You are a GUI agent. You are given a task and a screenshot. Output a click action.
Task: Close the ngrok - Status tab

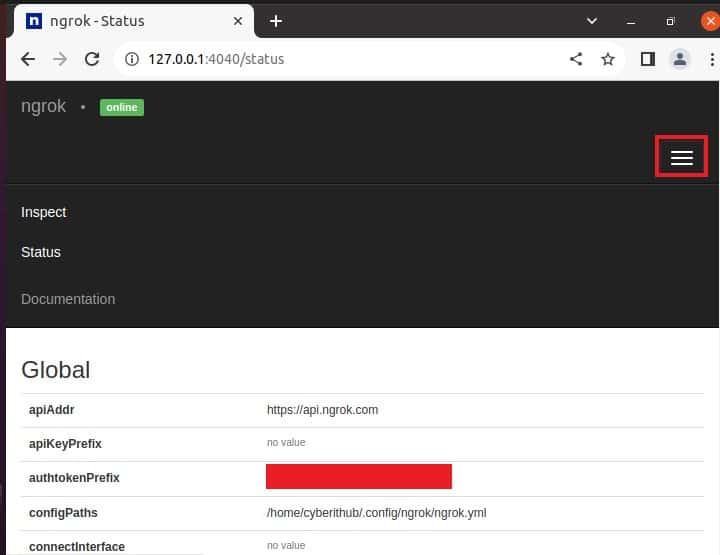[x=238, y=21]
